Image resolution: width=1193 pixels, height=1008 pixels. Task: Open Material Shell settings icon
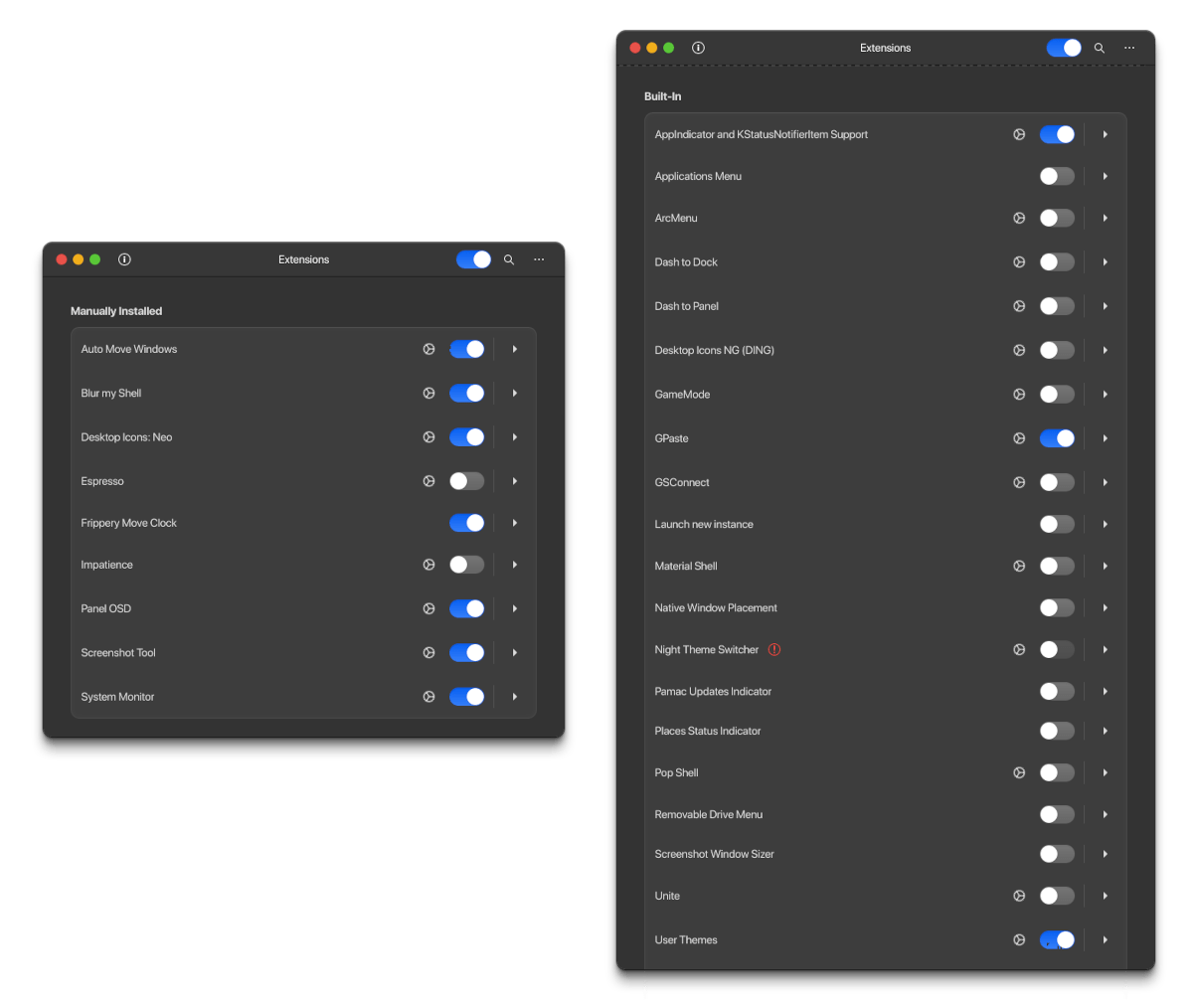[x=1019, y=566]
